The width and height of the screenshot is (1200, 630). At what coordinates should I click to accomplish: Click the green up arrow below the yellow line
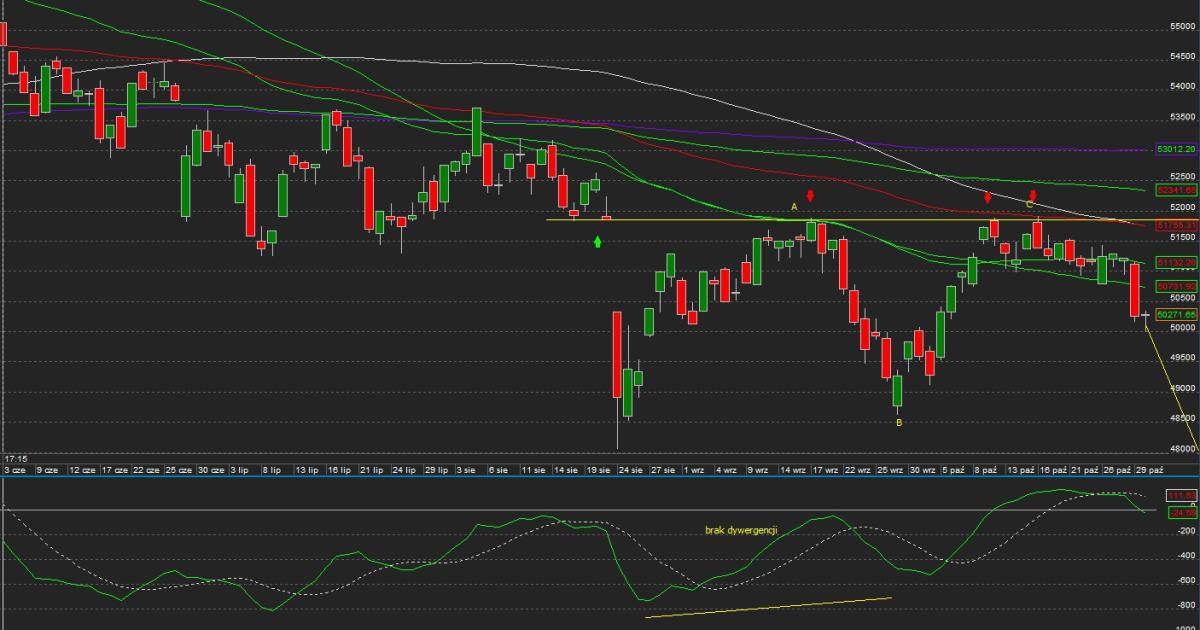pyautogui.click(x=598, y=241)
